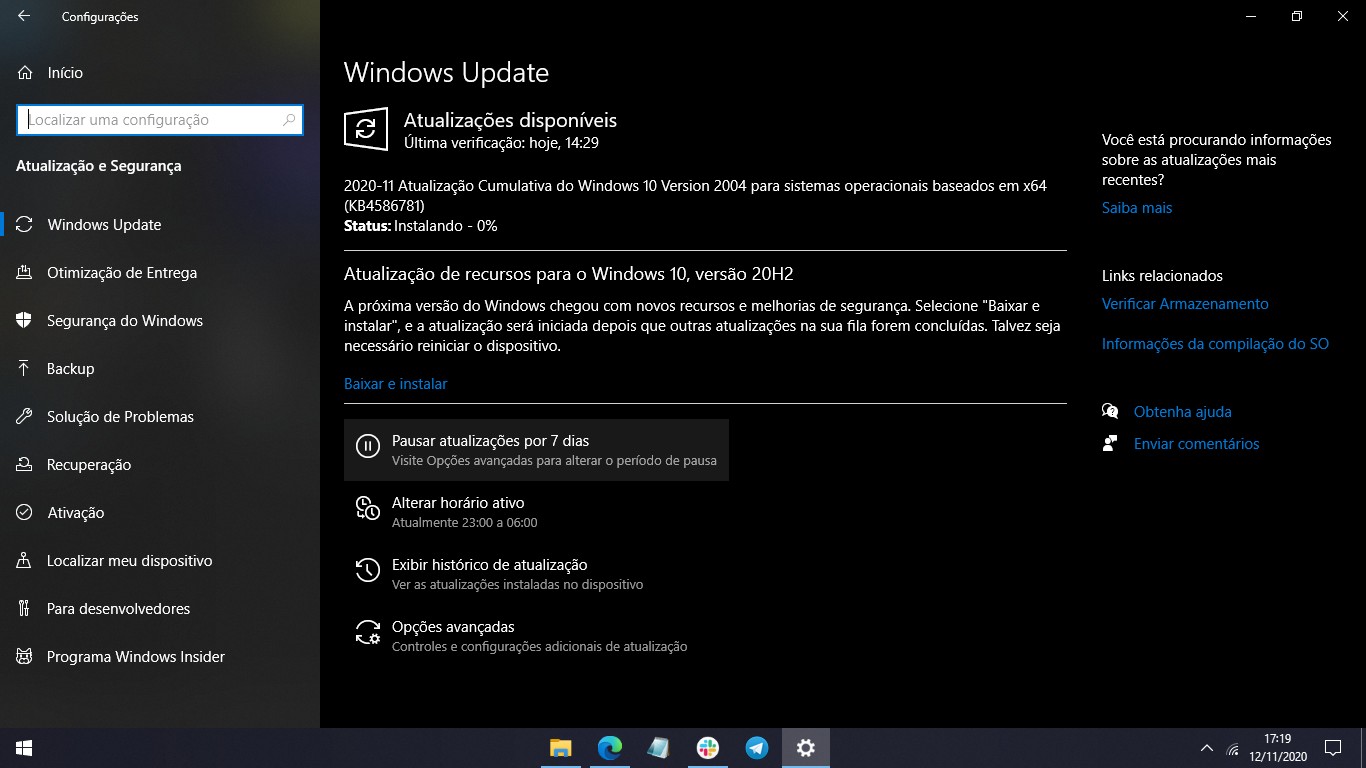Click the Recuperação icon in sidebar
Image resolution: width=1366 pixels, height=768 pixels.
tap(25, 465)
